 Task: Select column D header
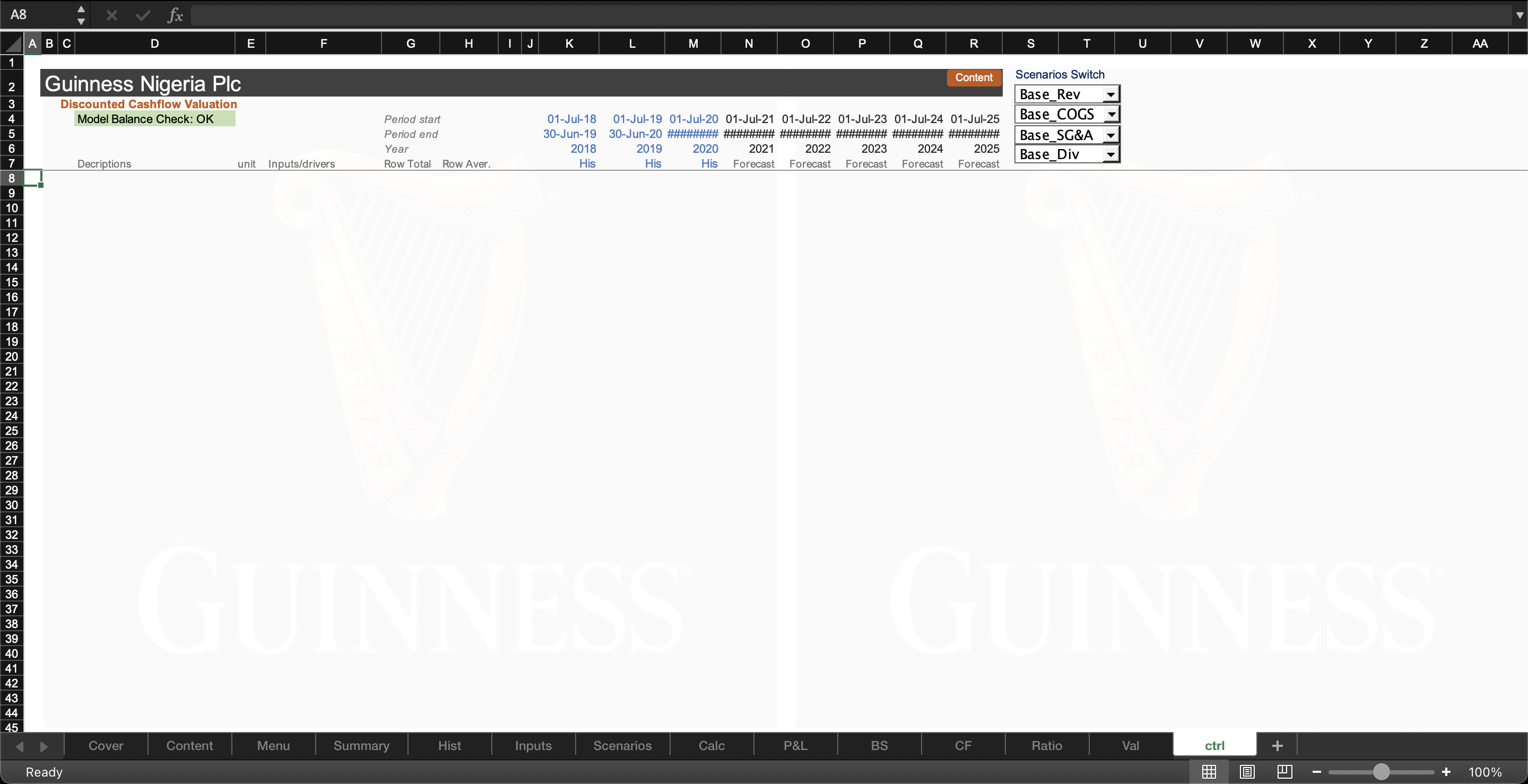(x=155, y=43)
